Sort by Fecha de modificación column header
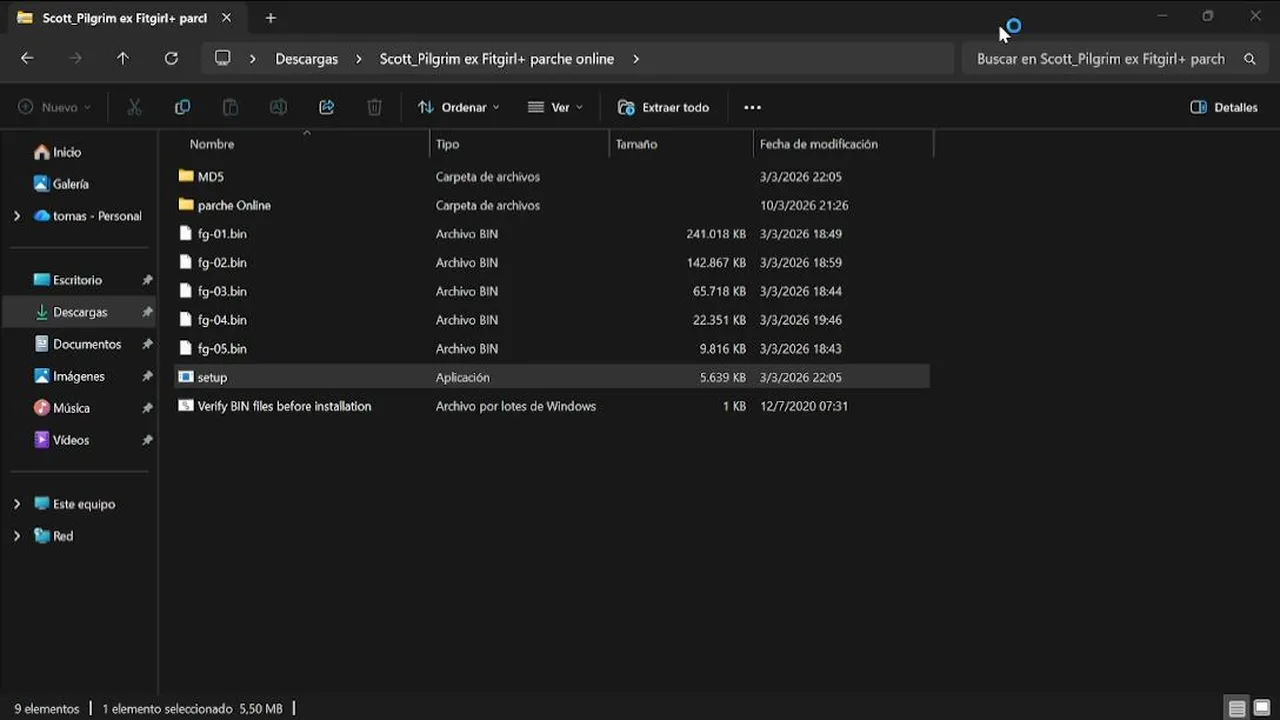This screenshot has height=720, width=1280. 818,144
